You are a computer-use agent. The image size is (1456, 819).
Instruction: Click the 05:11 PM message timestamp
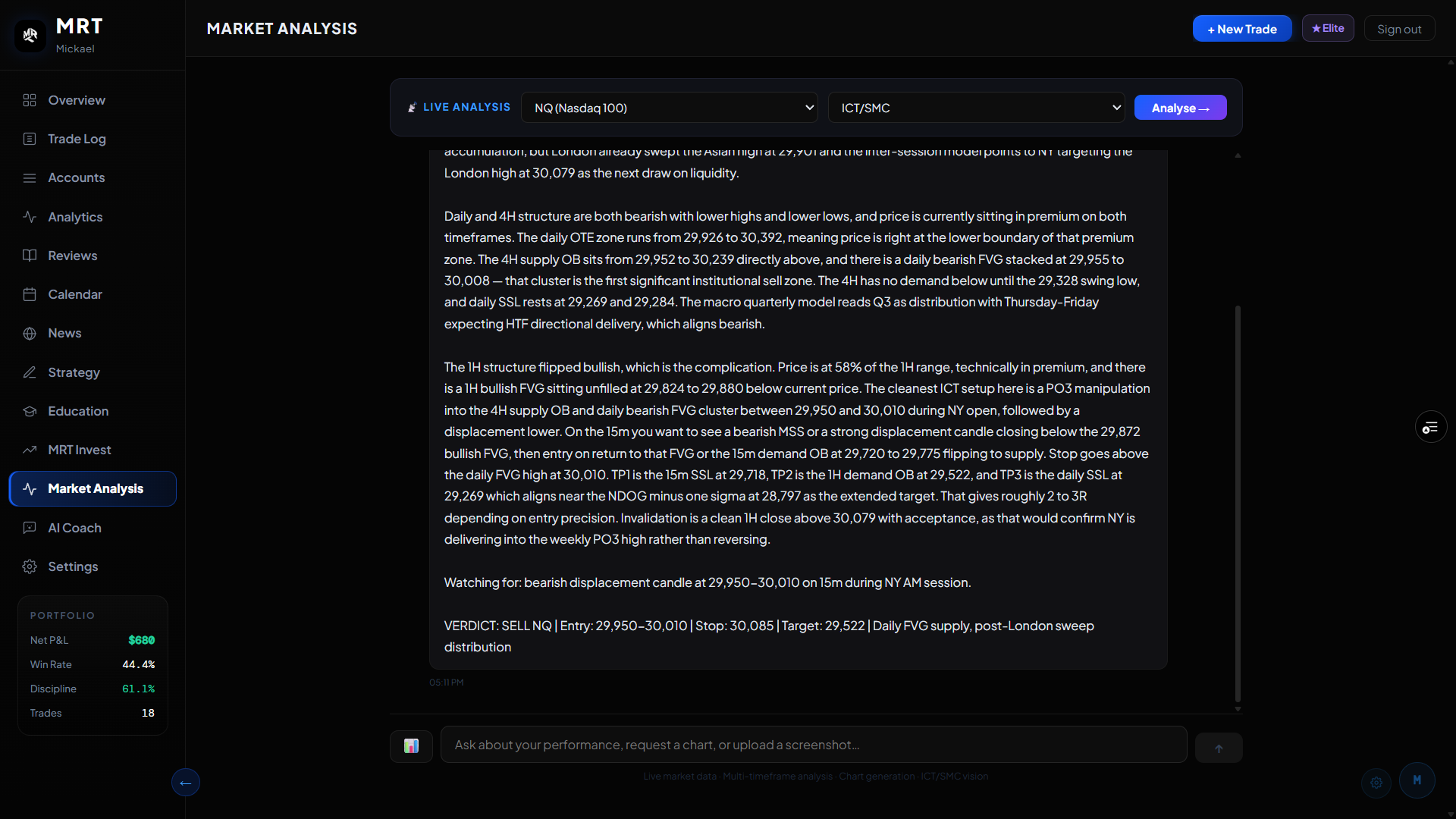point(447,682)
